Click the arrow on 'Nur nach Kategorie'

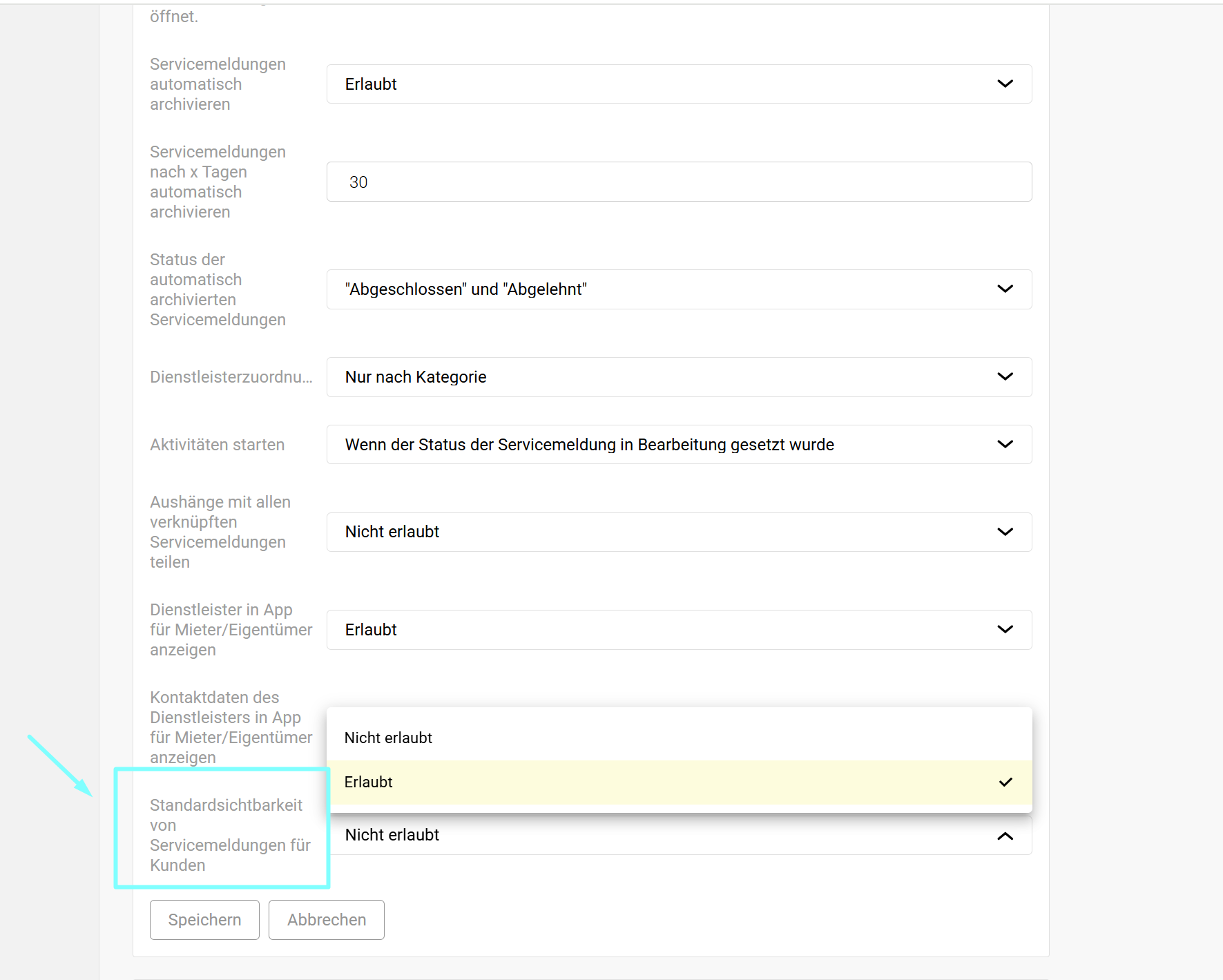pos(1005,376)
